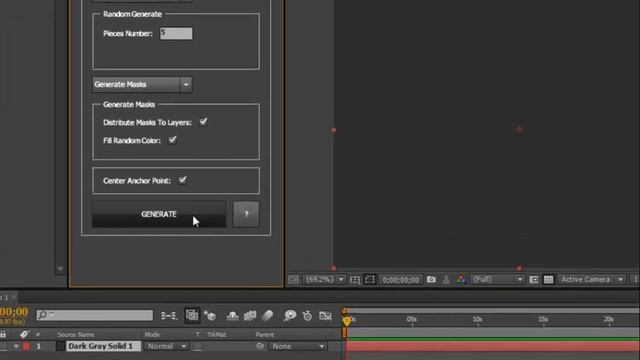Click the Mode column header
This screenshot has width=640, height=360.
pos(152,335)
